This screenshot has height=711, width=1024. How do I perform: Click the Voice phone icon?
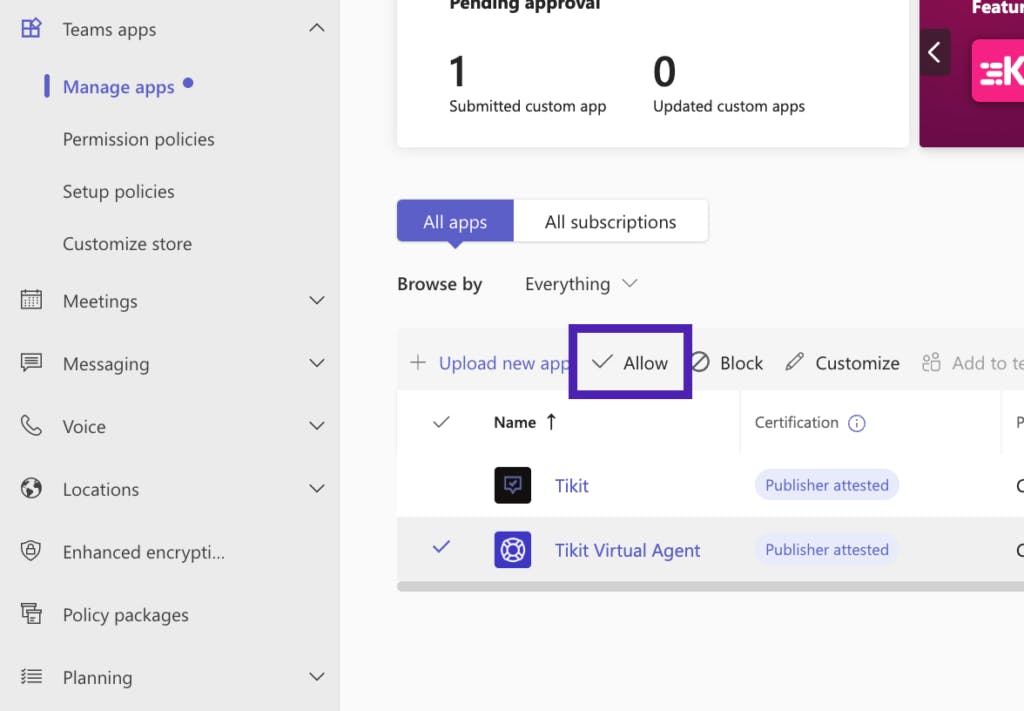(x=32, y=426)
